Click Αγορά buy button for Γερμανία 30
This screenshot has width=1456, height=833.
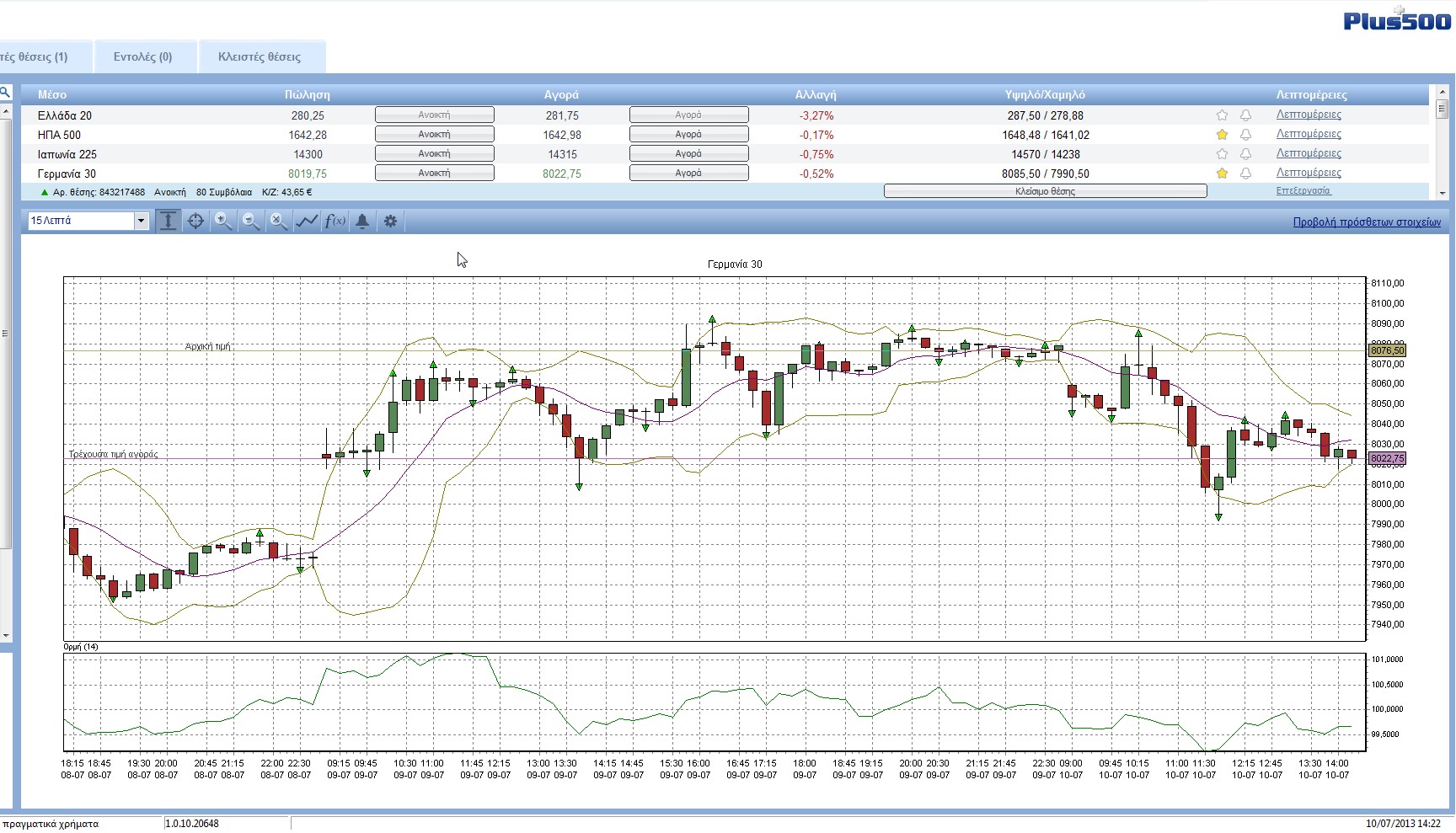(x=689, y=173)
